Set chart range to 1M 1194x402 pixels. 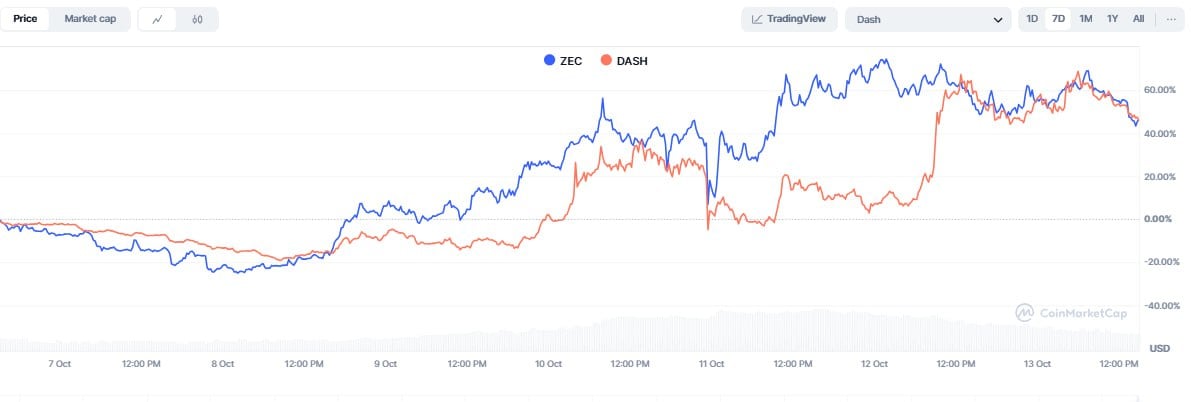point(1085,19)
